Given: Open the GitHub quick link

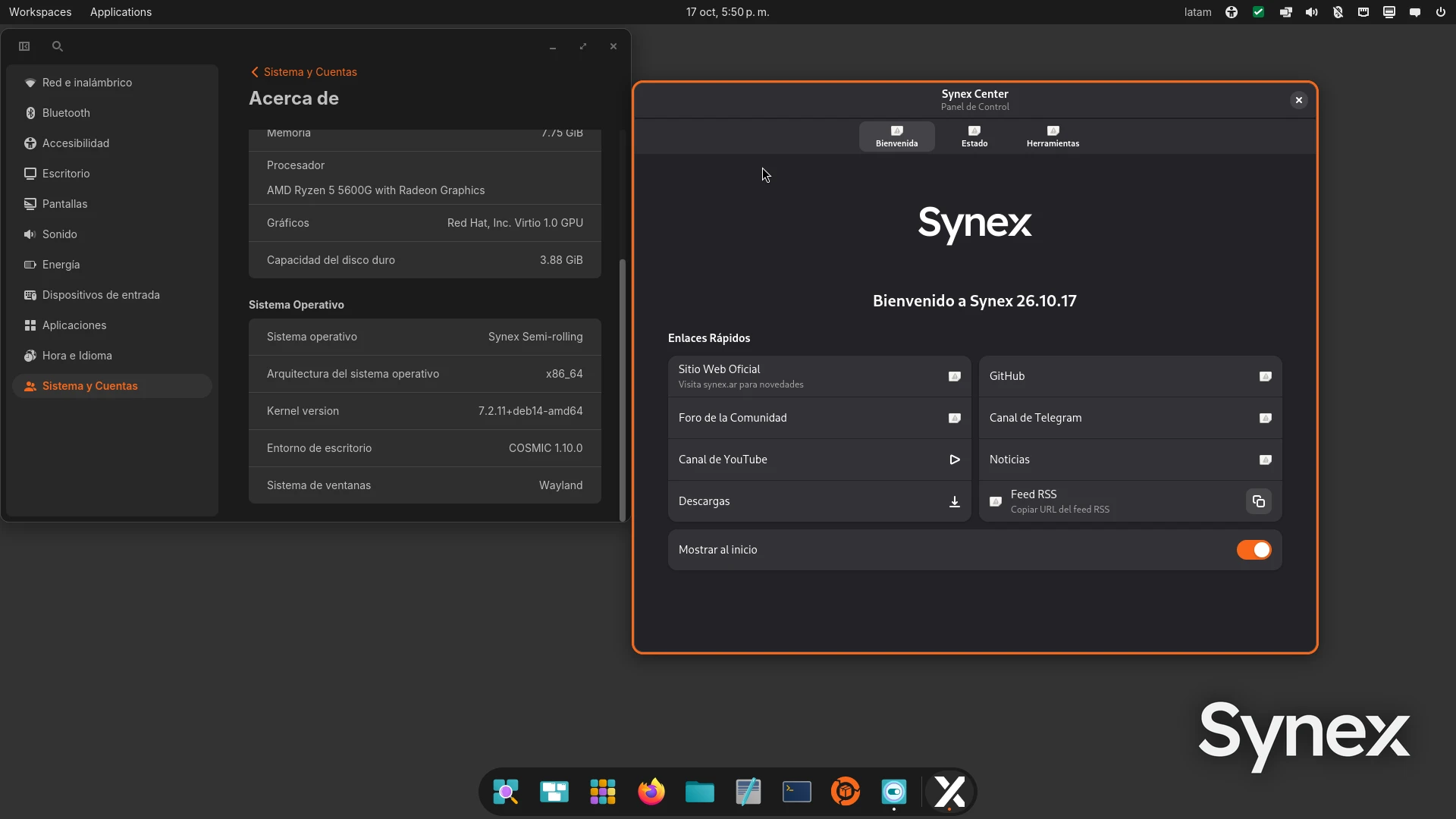Looking at the screenshot, I should click(x=1130, y=376).
